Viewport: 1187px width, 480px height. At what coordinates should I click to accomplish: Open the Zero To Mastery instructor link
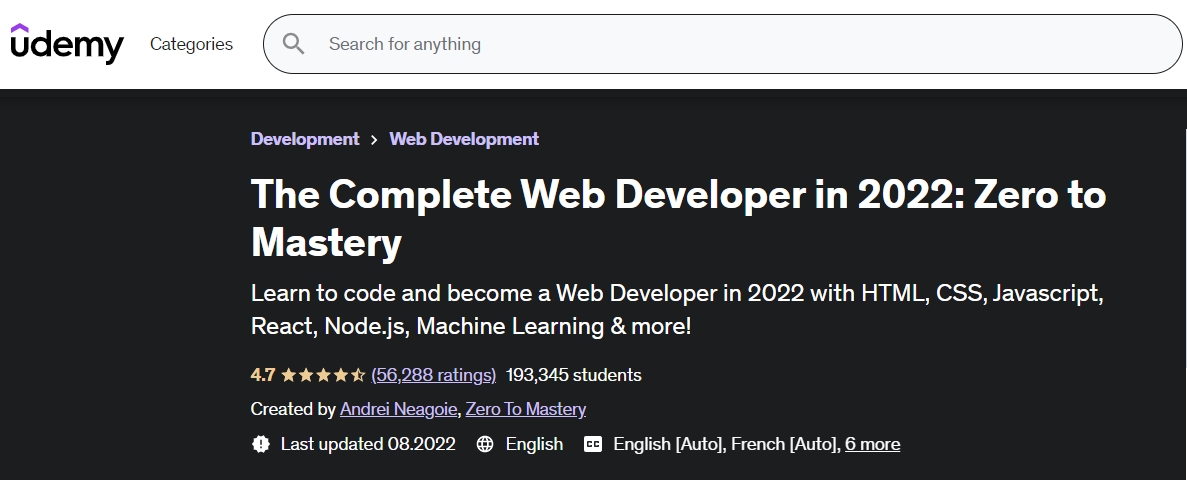525,409
